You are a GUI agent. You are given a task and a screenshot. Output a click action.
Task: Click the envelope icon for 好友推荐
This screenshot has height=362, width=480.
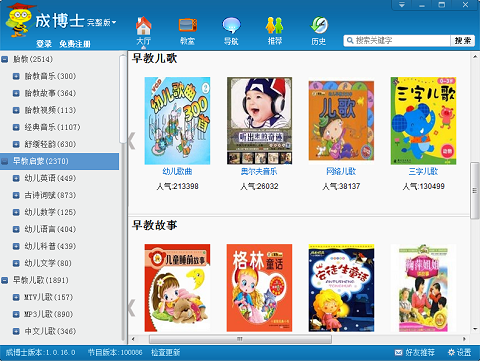click(x=398, y=352)
